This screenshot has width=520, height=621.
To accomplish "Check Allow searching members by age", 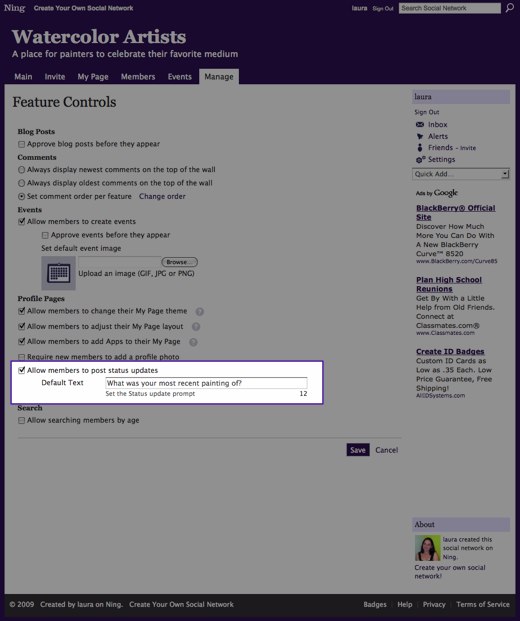I will [21, 421].
